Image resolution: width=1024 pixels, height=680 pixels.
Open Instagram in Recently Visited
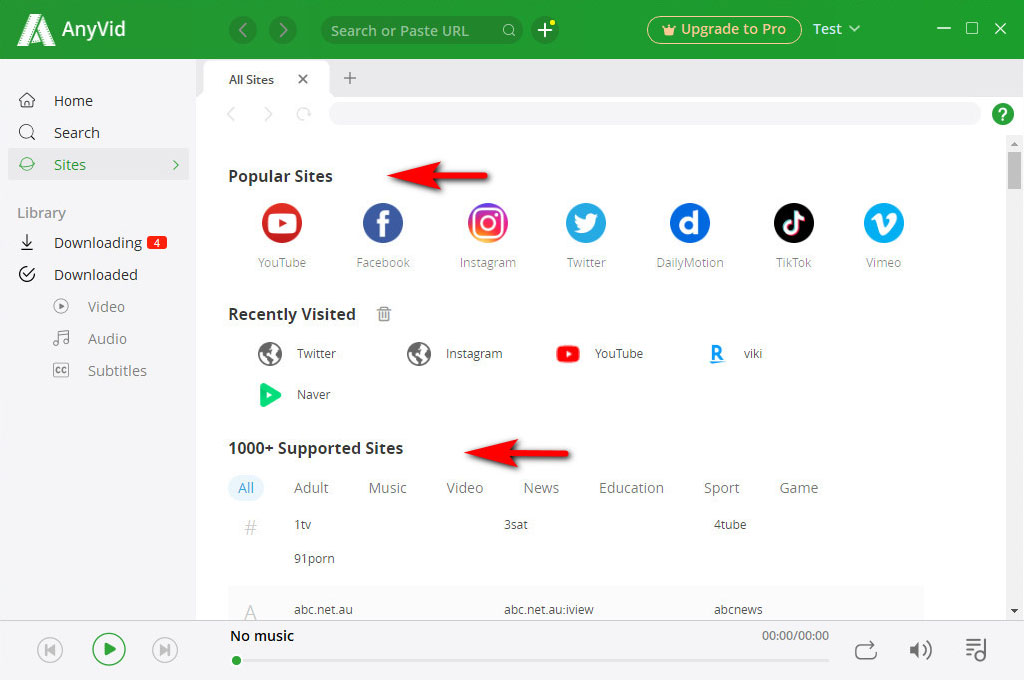click(x=455, y=353)
